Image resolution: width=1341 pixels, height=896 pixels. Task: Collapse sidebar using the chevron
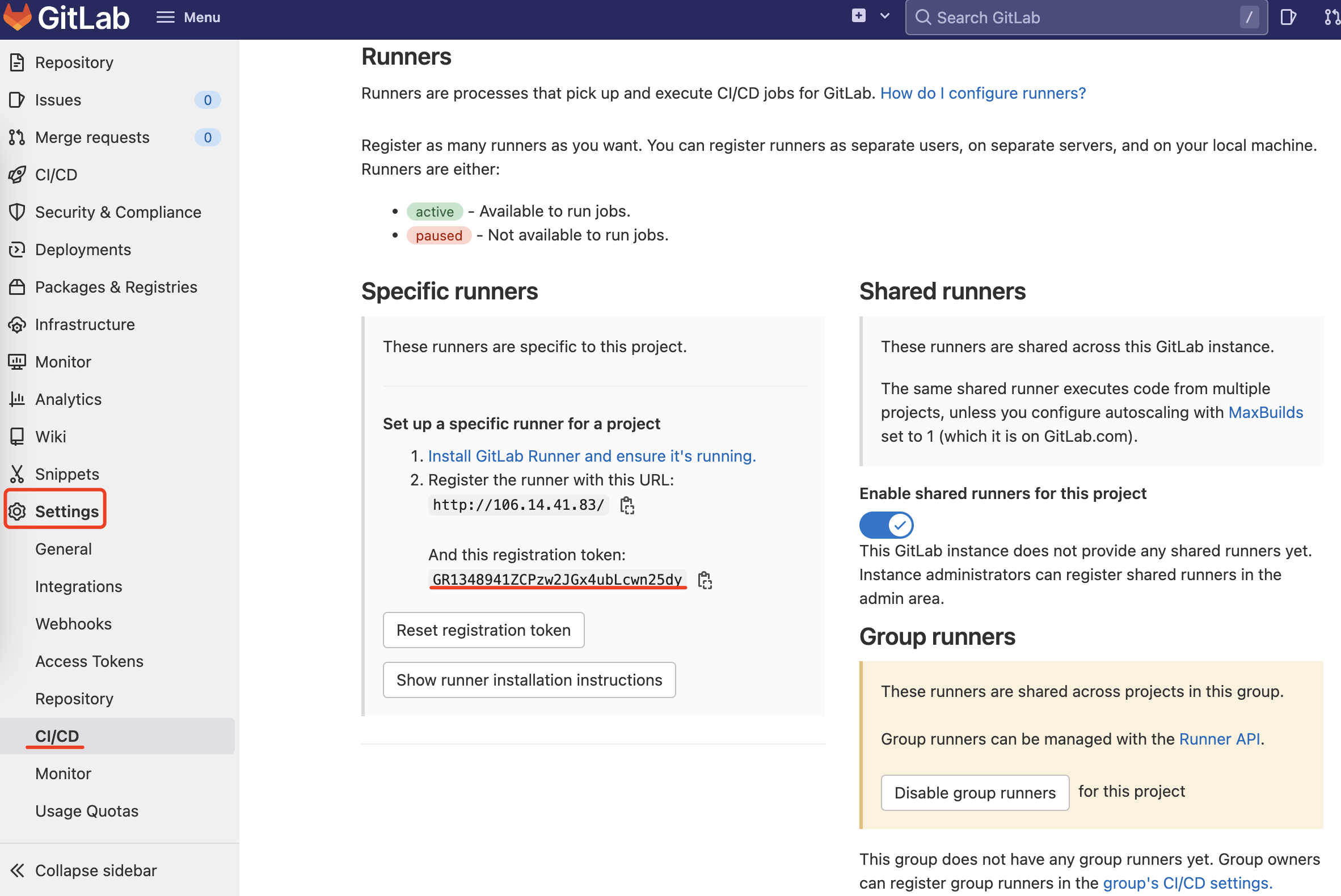(x=17, y=870)
